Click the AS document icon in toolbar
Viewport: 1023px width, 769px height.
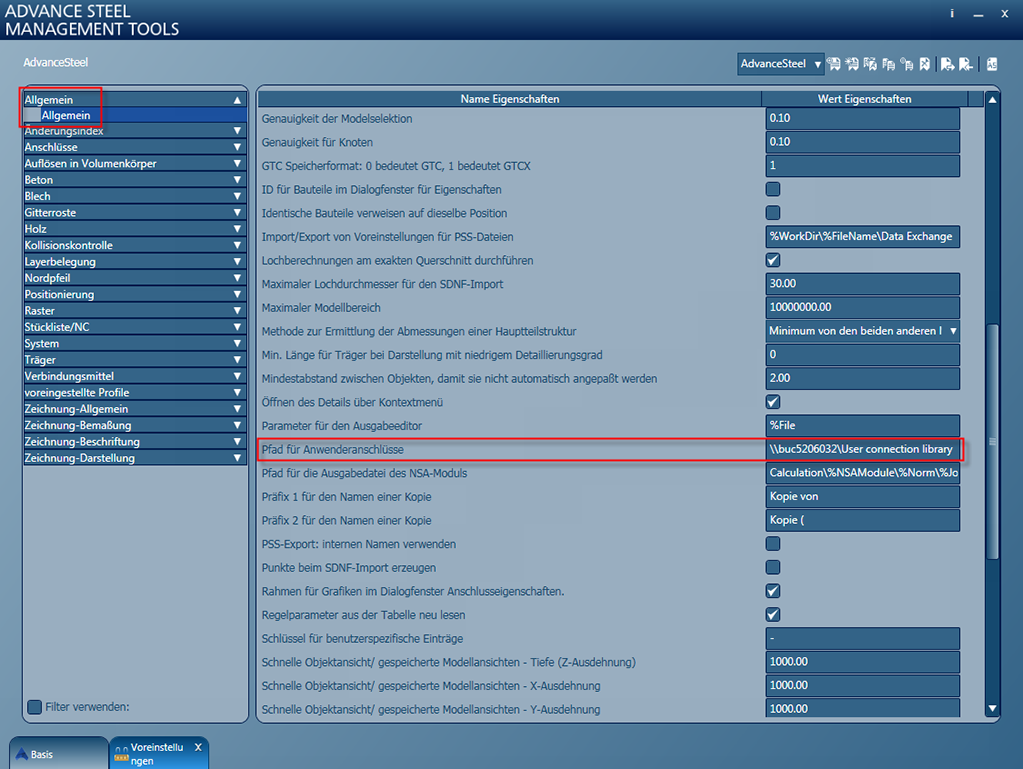coord(992,64)
